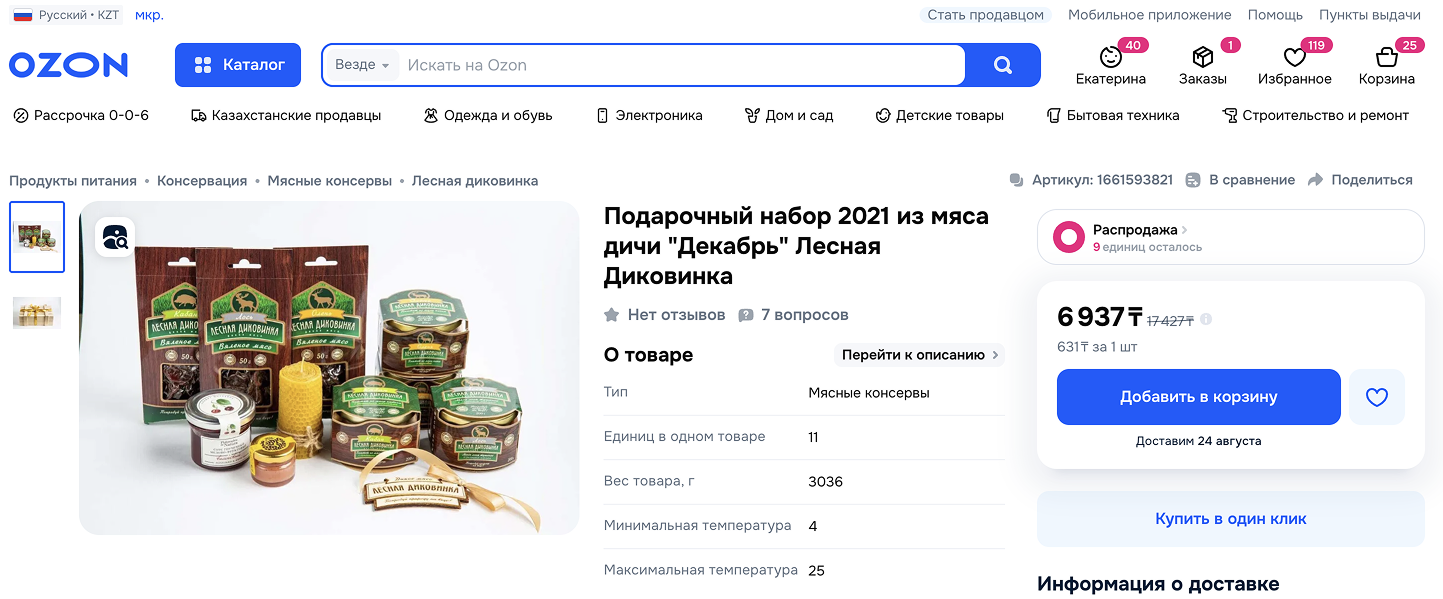1443x599 pixels.
Task: Open the Помощь help link
Action: point(1275,15)
